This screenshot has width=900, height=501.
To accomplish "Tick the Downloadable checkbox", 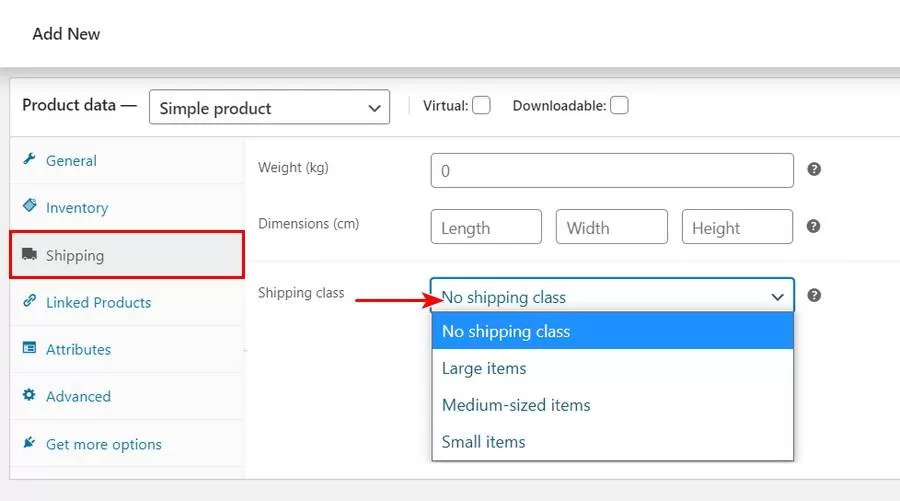I will point(619,105).
